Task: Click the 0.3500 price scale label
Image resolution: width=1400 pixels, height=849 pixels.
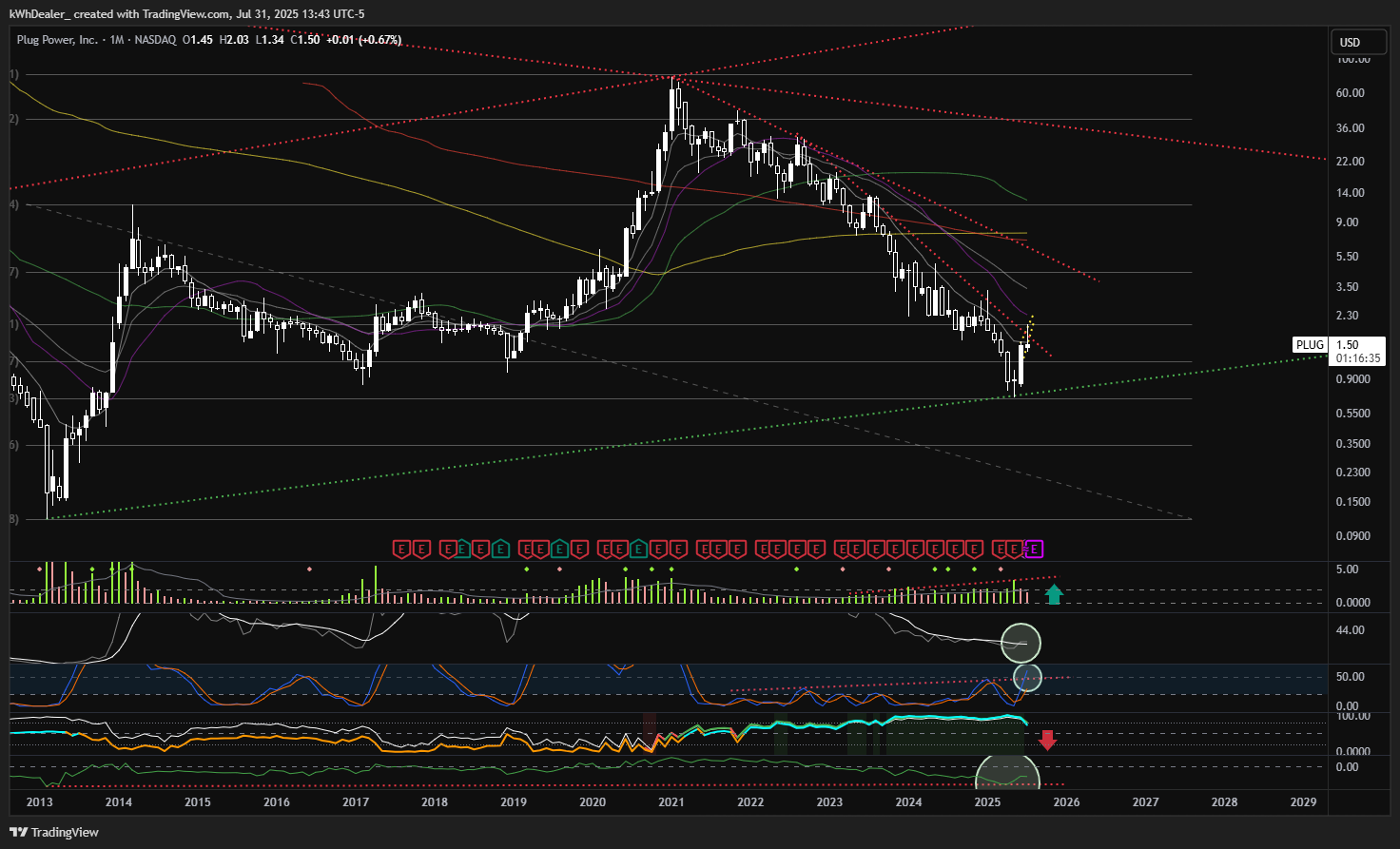Action: click(x=1353, y=444)
